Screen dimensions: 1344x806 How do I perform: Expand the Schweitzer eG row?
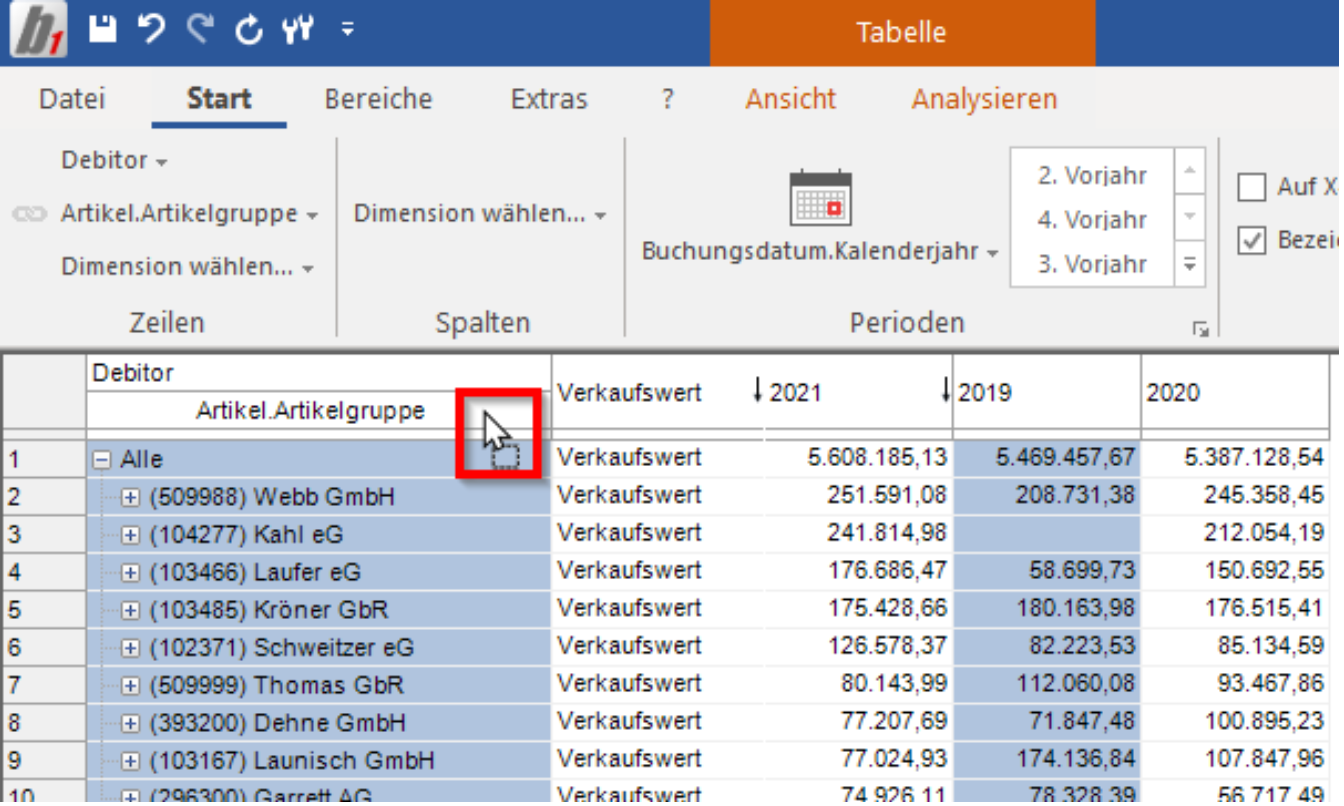[130, 648]
